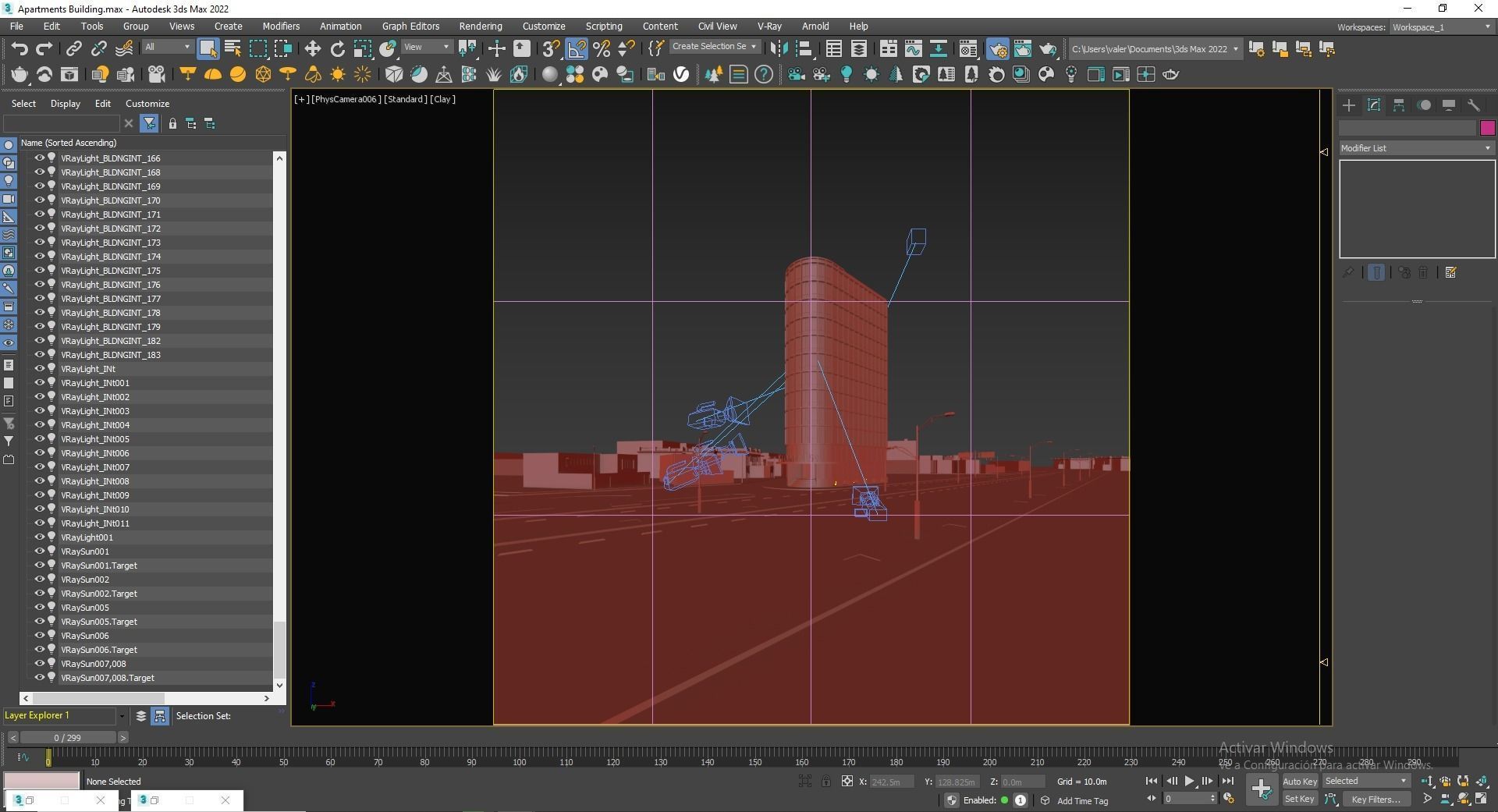Open the [Clay] viewport shading menu
This screenshot has height=812, width=1498.
[x=442, y=99]
